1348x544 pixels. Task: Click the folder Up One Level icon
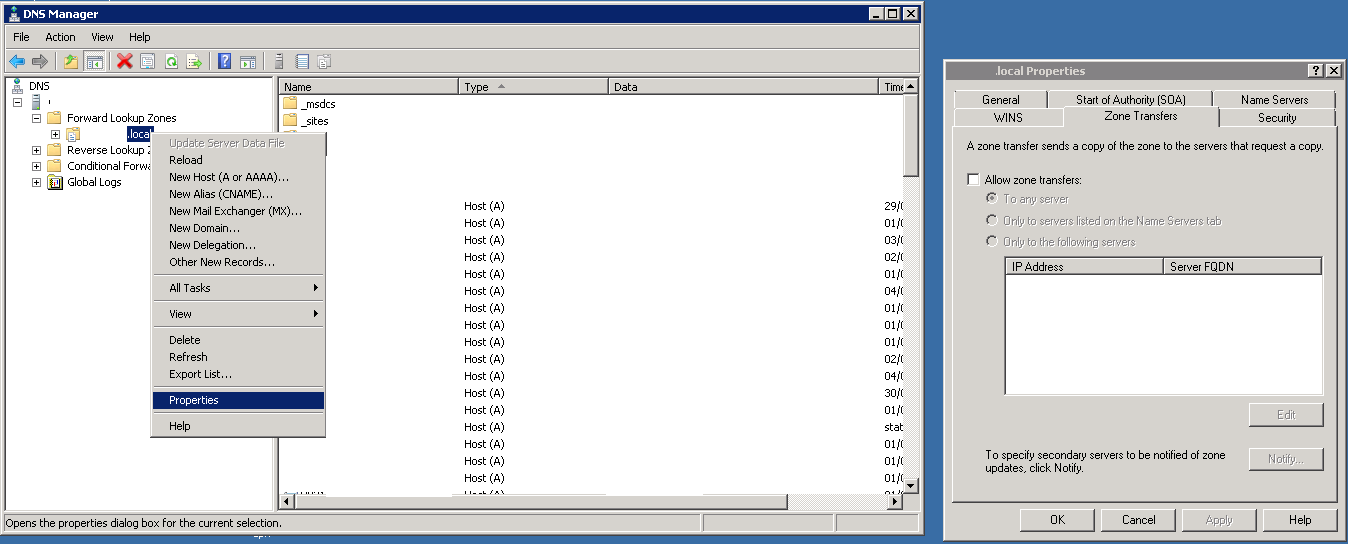point(71,61)
